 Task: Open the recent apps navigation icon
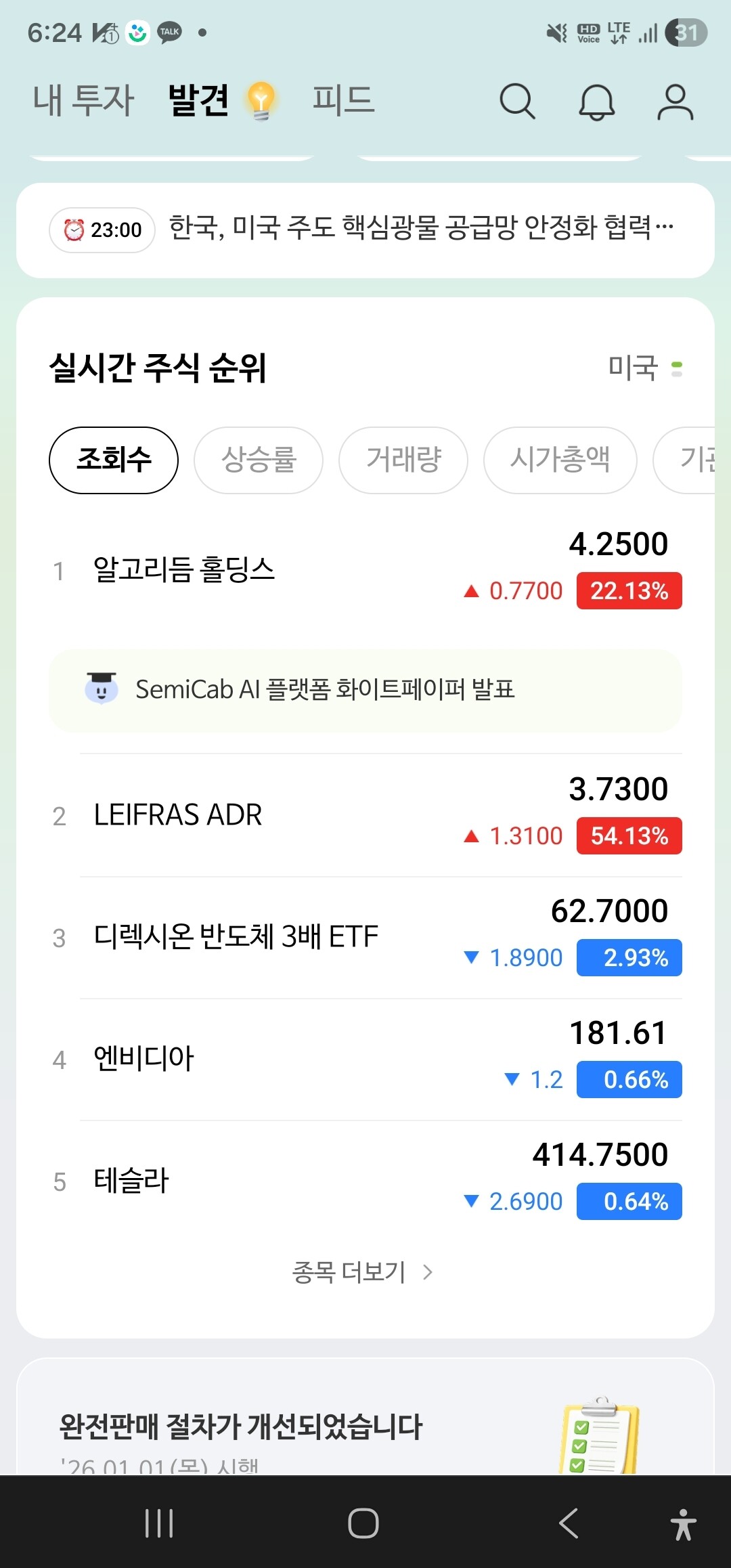[160, 1523]
